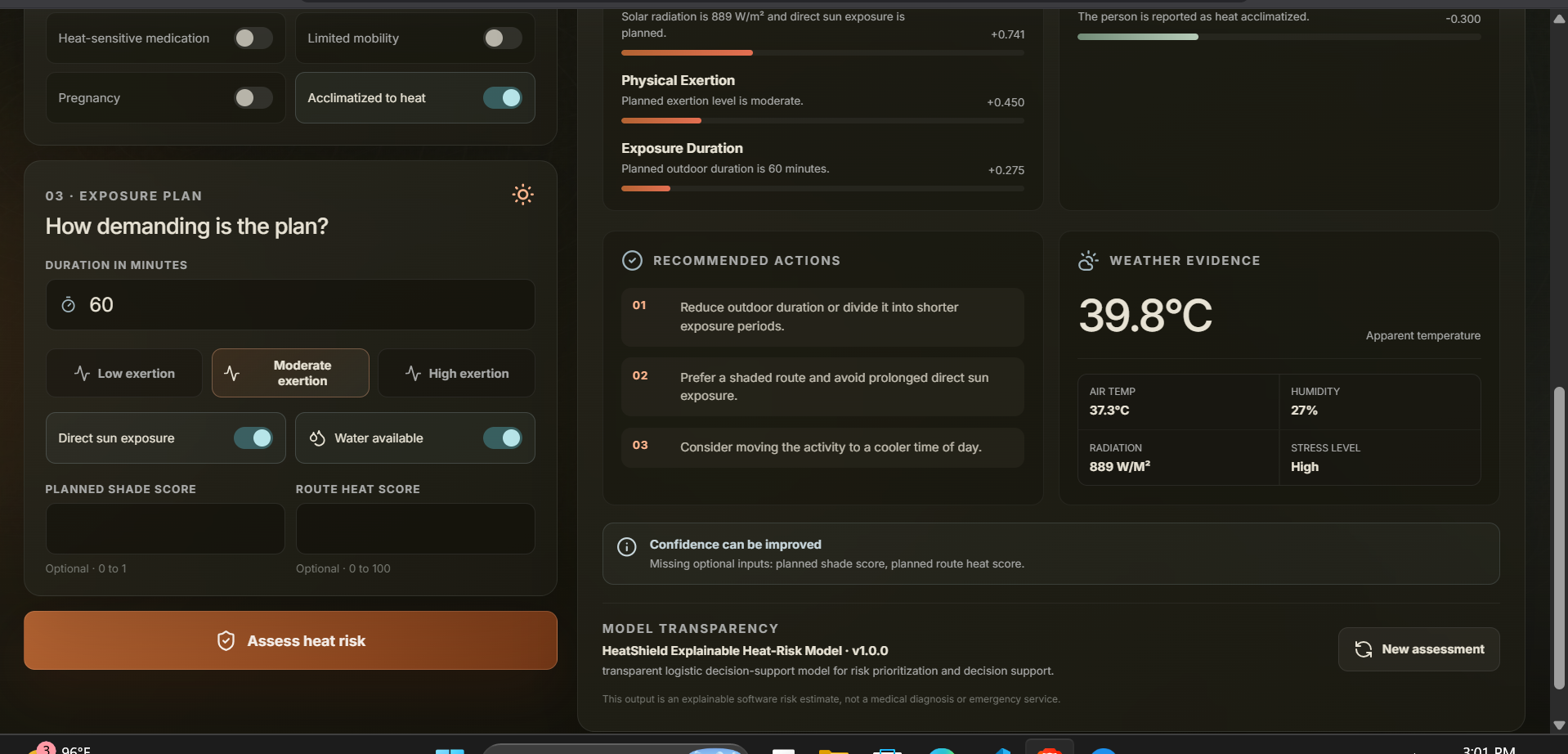
Task: Click the Duration in minutes field showing 60
Action: pyautogui.click(x=290, y=305)
